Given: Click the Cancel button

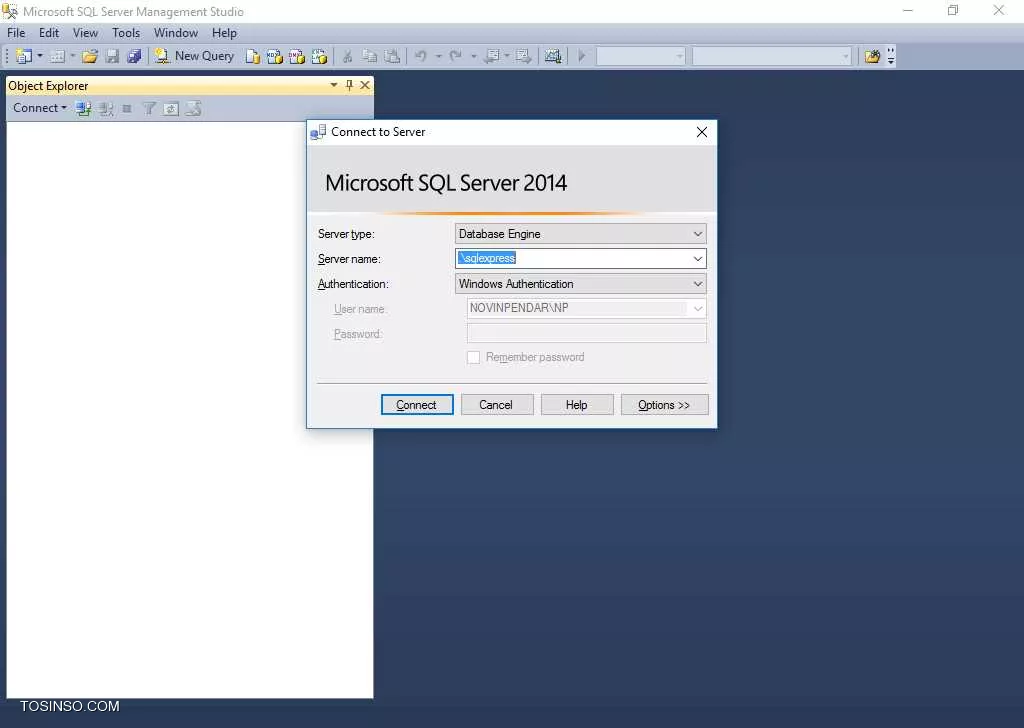Looking at the screenshot, I should [x=497, y=405].
